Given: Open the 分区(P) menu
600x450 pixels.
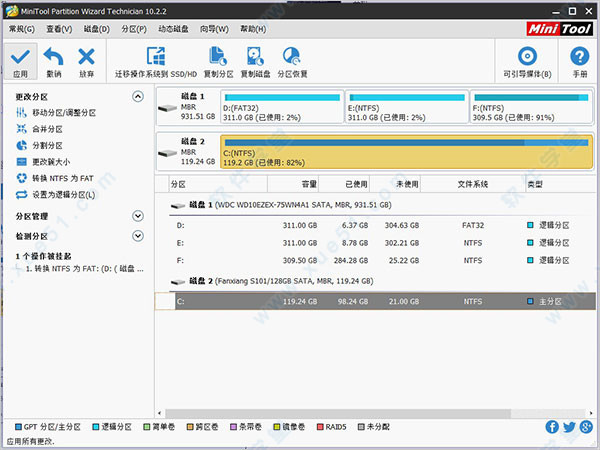Looking at the screenshot, I should tap(134, 29).
